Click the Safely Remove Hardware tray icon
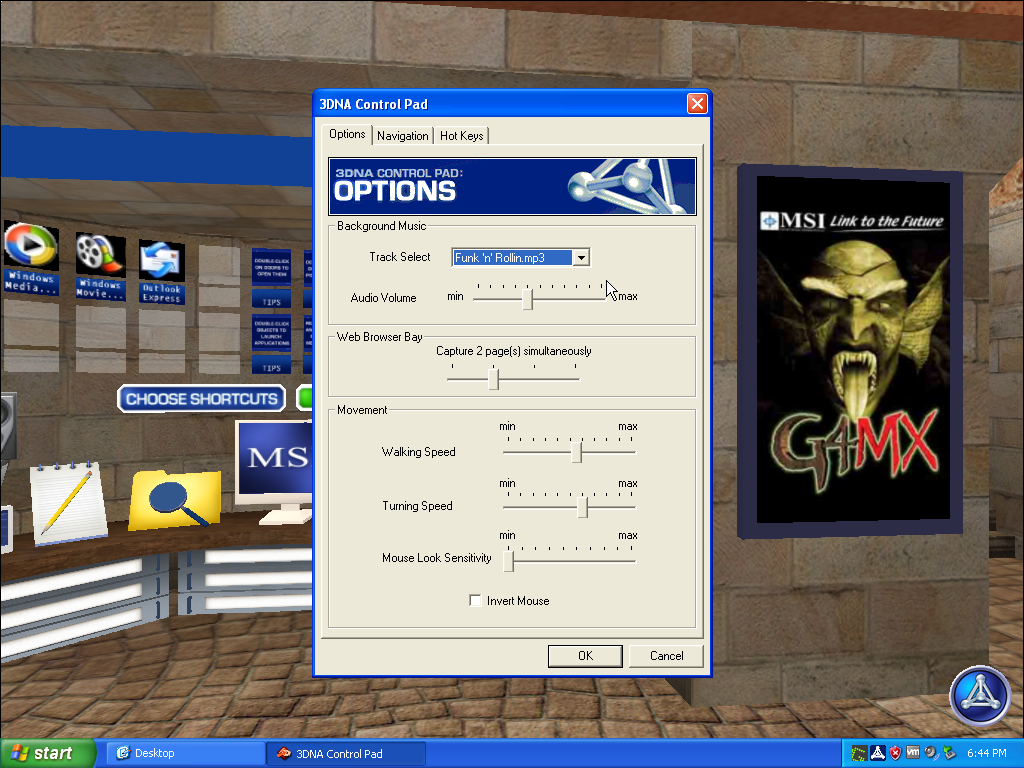The height and width of the screenshot is (768, 1024). coord(949,753)
